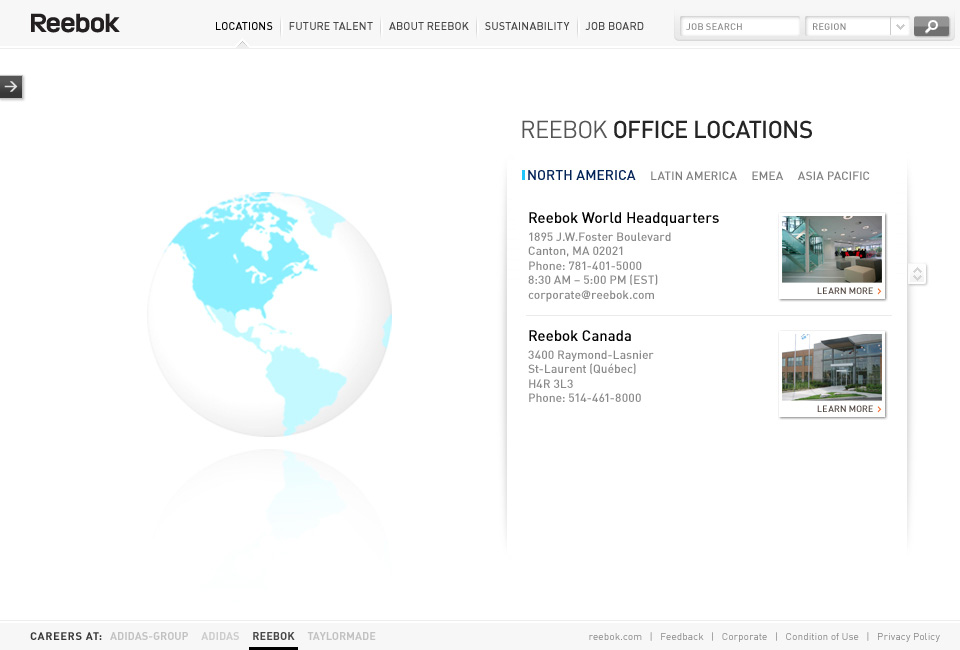Click the phone number 514-461-8000
Viewport: 960px width, 650px height.
pyautogui.click(x=605, y=398)
